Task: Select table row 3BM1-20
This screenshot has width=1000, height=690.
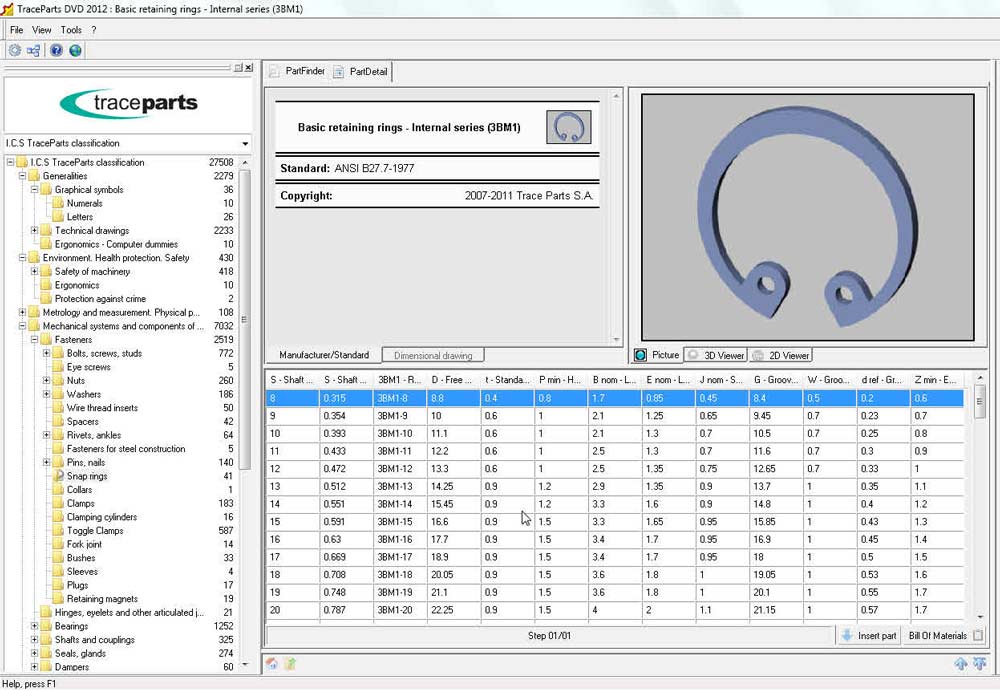Action: [x=615, y=610]
